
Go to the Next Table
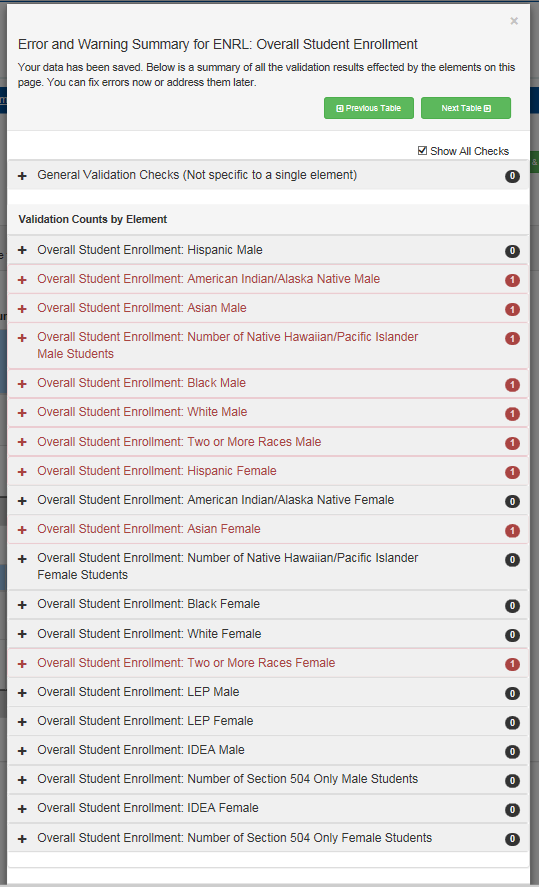pos(466,108)
